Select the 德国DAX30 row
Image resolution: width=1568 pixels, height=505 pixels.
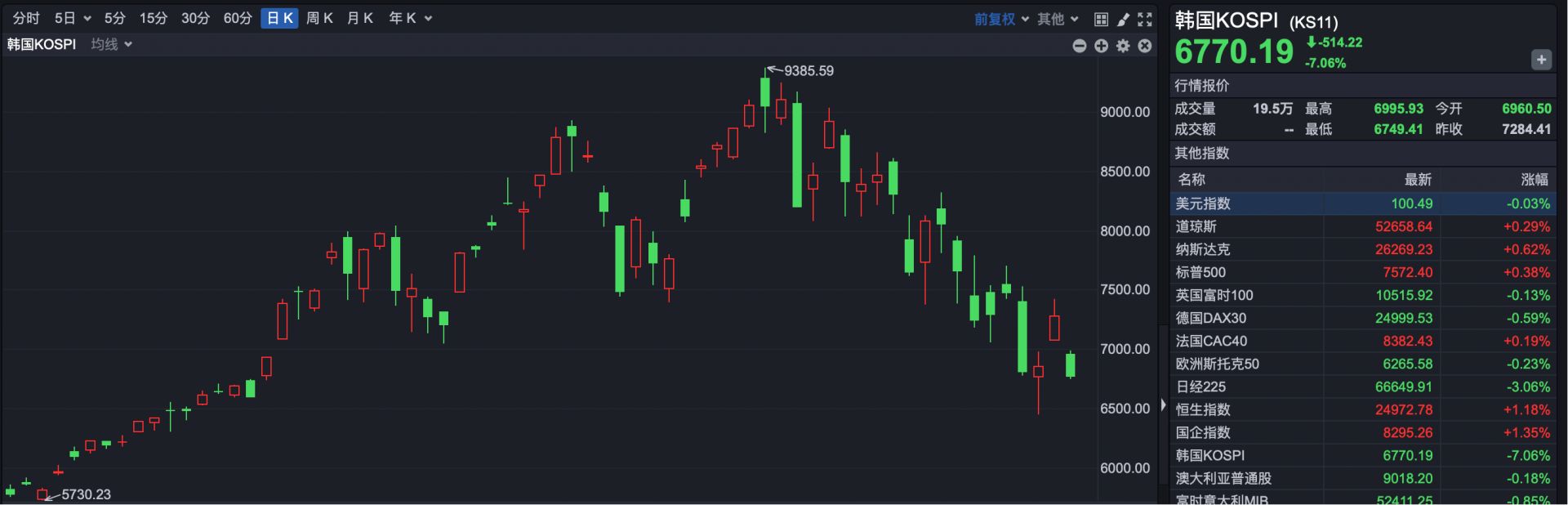pyautogui.click(x=1363, y=318)
